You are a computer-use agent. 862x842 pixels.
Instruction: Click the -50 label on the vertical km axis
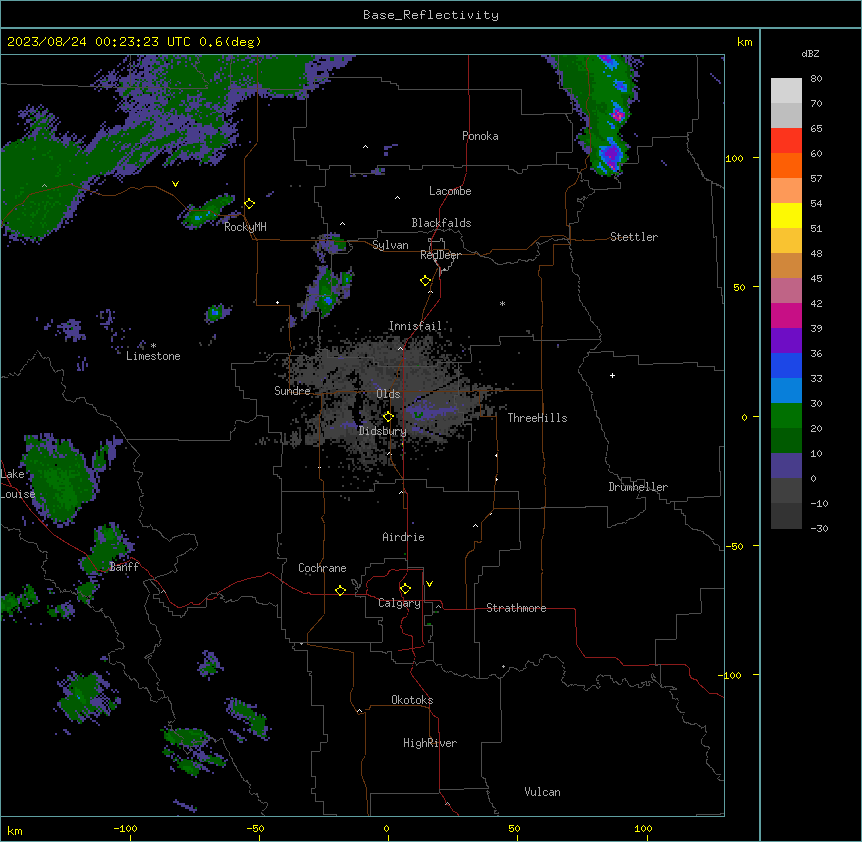click(734, 546)
